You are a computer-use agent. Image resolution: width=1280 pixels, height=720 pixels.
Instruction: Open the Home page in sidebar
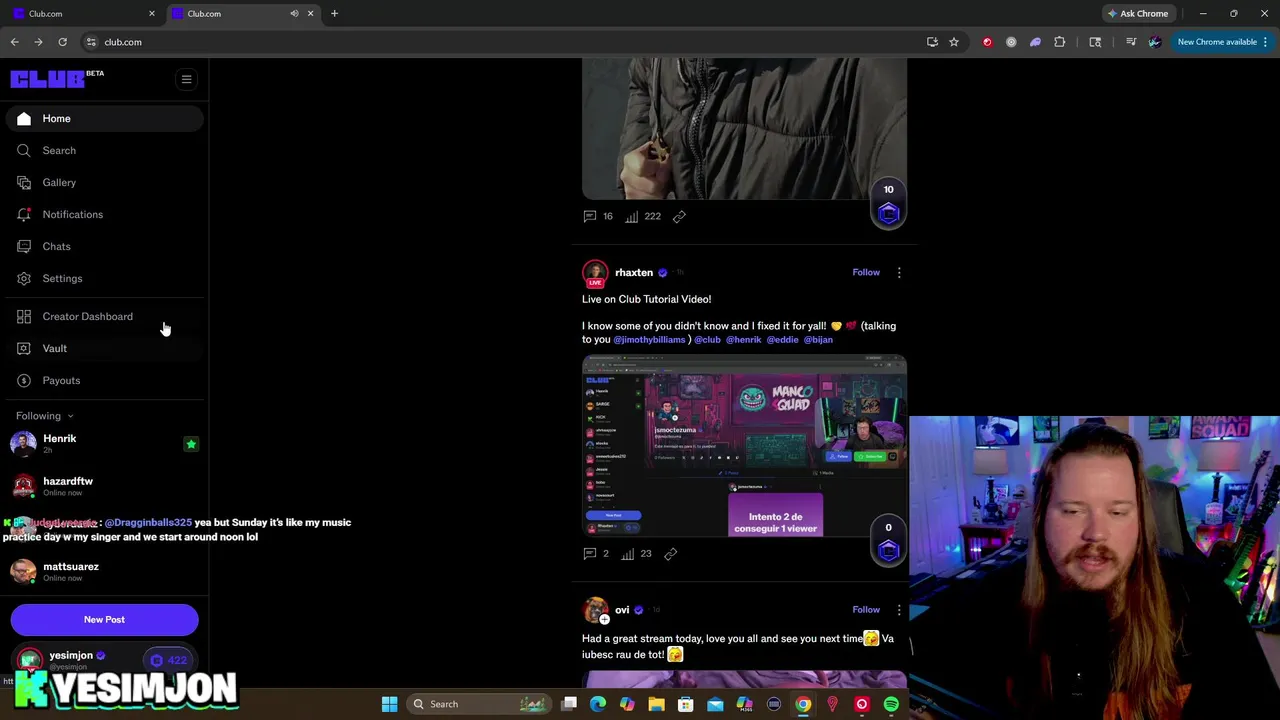(x=104, y=118)
